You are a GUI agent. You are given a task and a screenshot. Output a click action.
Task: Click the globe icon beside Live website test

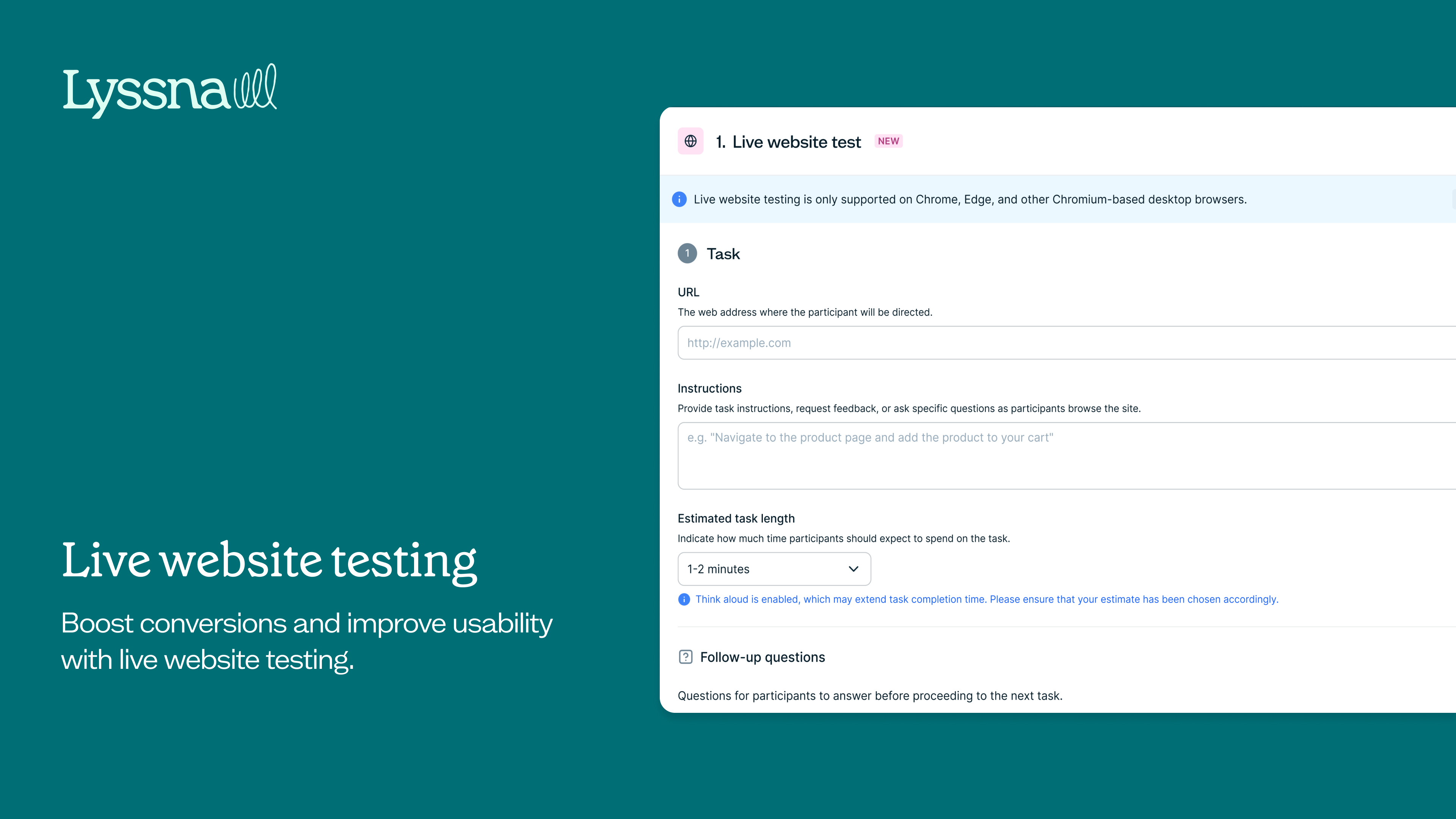click(x=690, y=141)
